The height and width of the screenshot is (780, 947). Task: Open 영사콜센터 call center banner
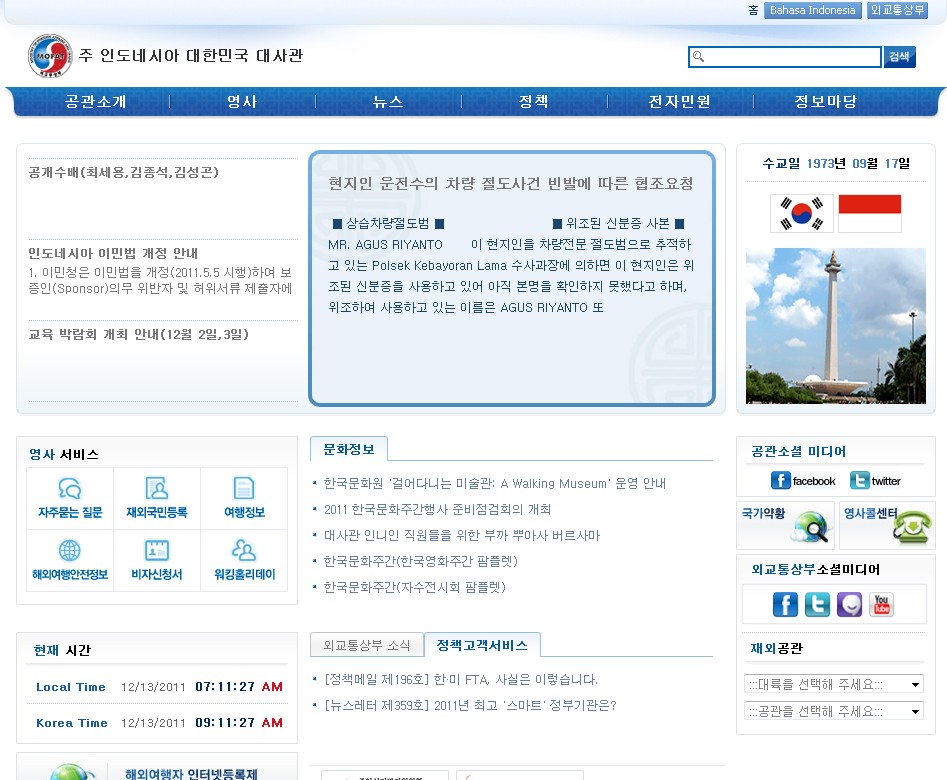pyautogui.click(x=887, y=525)
